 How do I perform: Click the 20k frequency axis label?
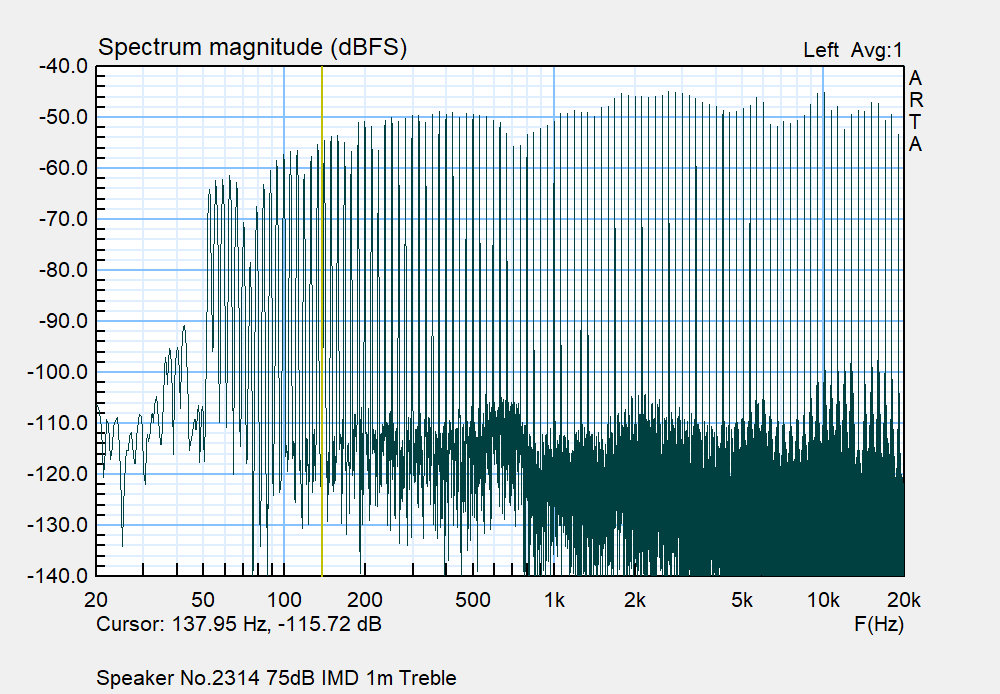[903, 600]
